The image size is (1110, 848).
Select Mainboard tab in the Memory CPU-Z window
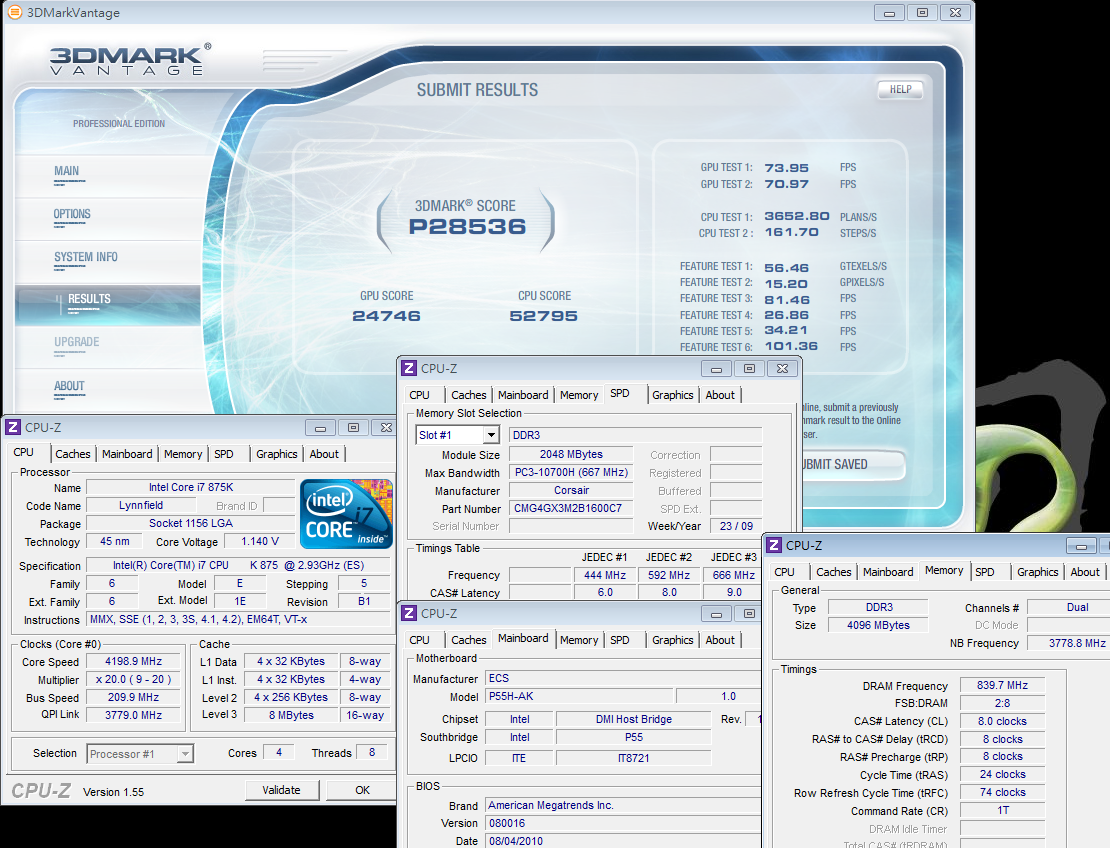[x=888, y=572]
